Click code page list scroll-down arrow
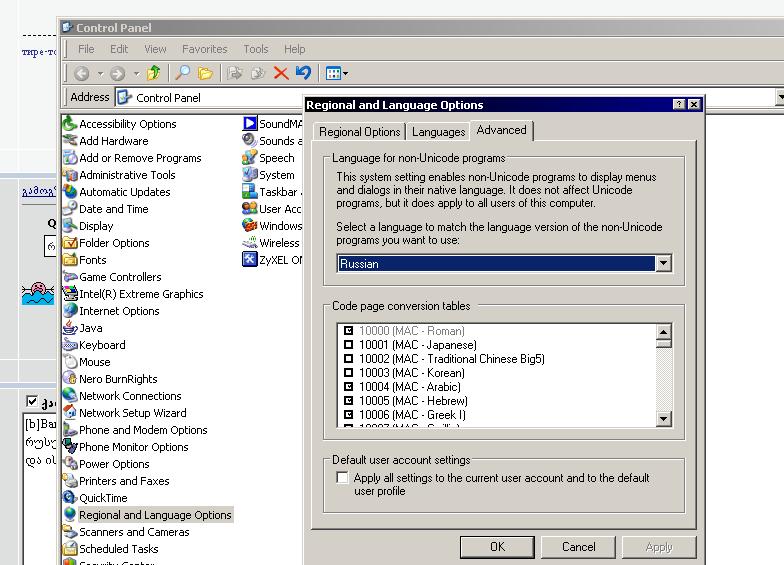 pyautogui.click(x=663, y=418)
